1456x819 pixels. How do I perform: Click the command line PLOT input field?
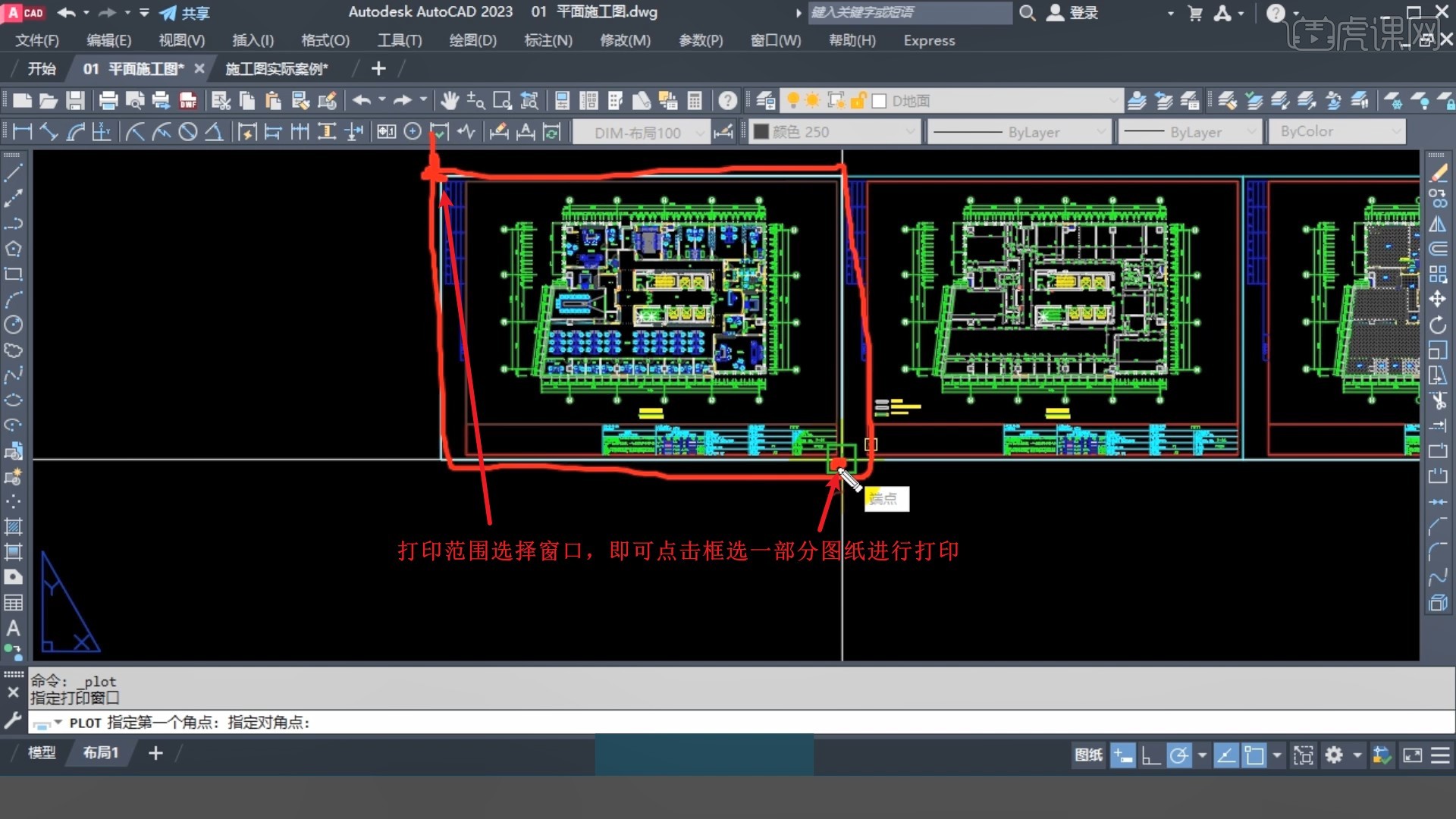(x=742, y=723)
